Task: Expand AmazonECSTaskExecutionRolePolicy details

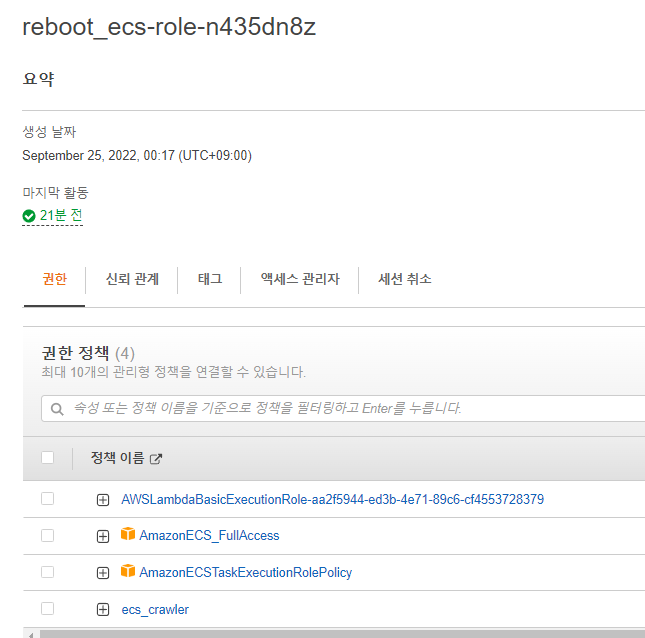Action: click(103, 573)
